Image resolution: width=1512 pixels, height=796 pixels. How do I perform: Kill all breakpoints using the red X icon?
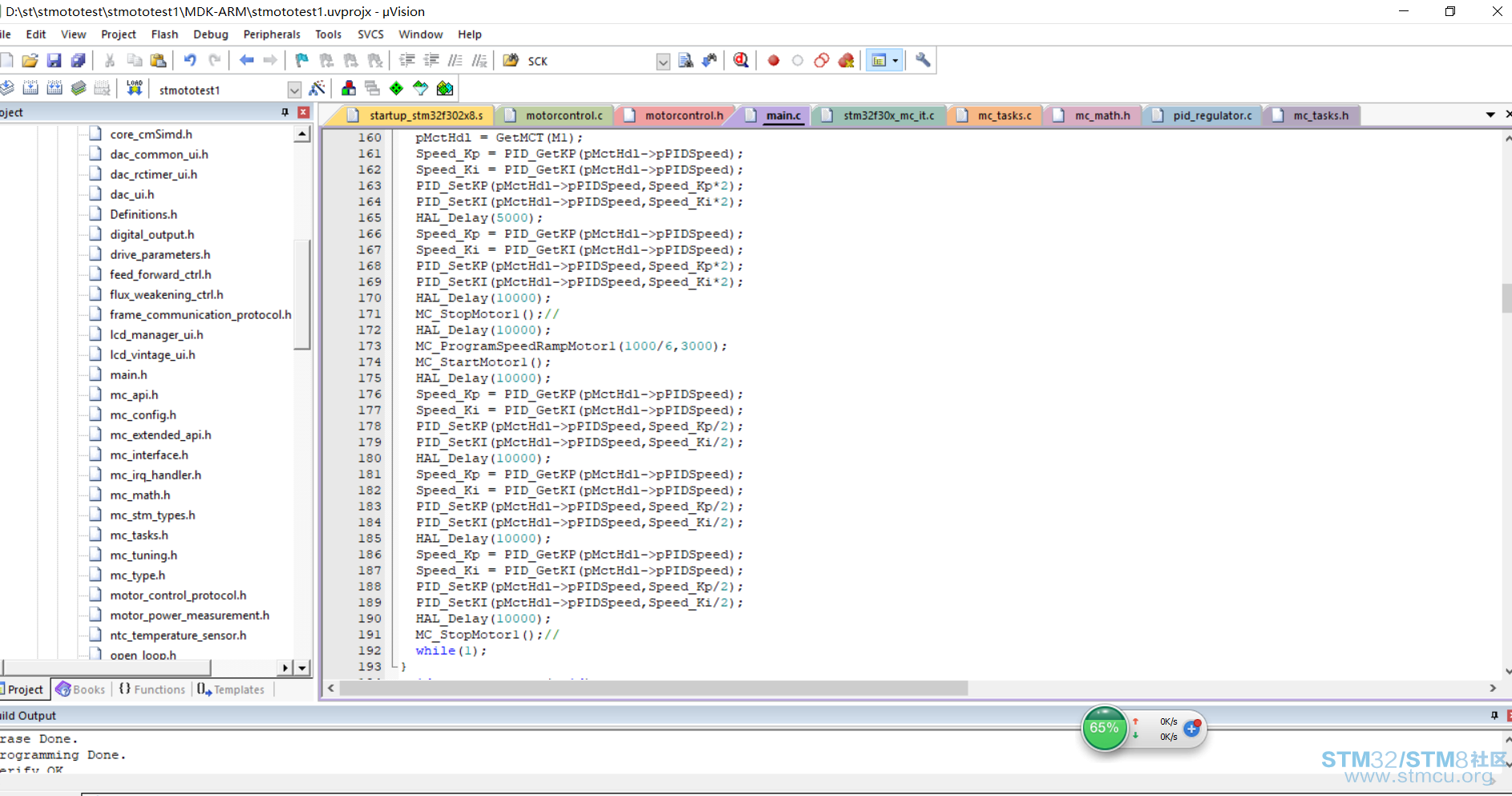click(x=846, y=60)
